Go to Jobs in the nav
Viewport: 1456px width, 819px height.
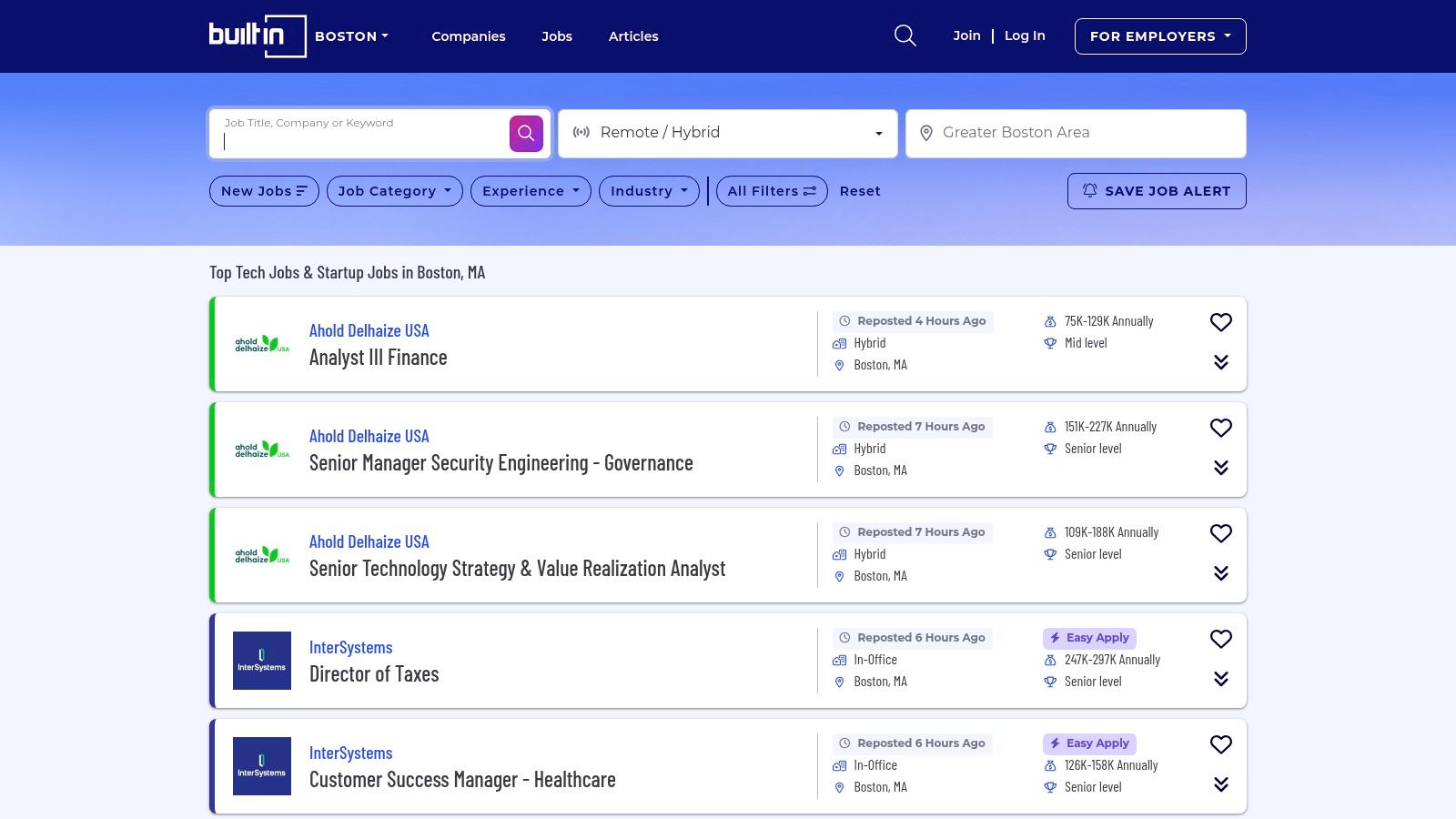[x=557, y=36]
